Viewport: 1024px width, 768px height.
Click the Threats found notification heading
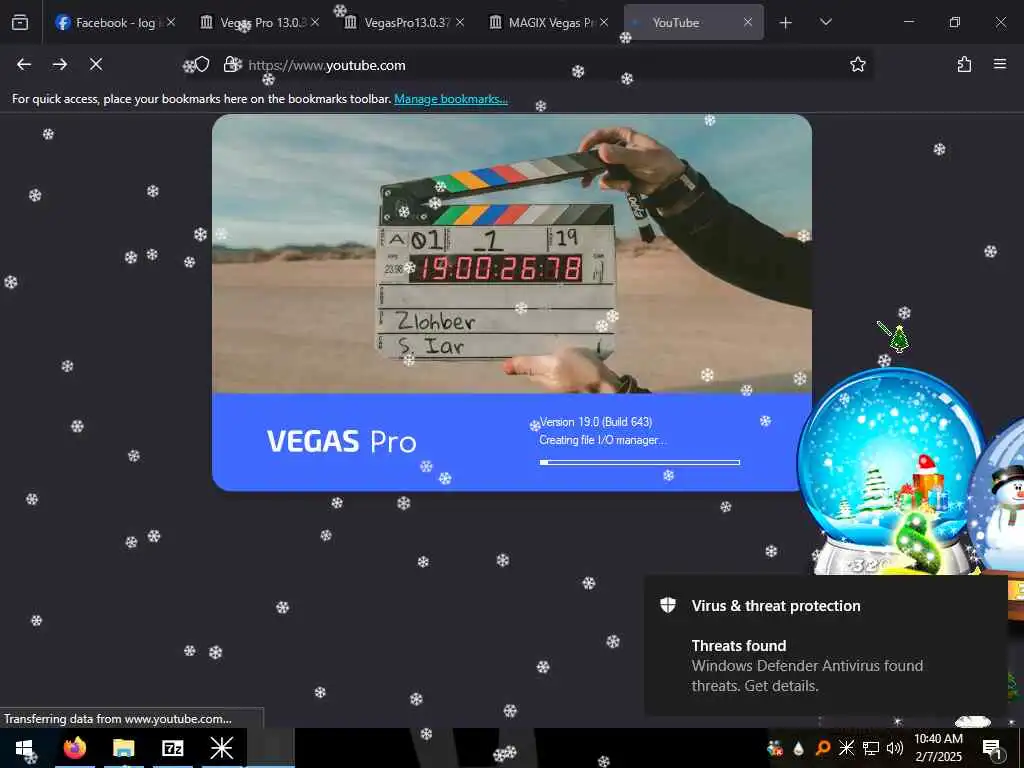click(x=739, y=646)
